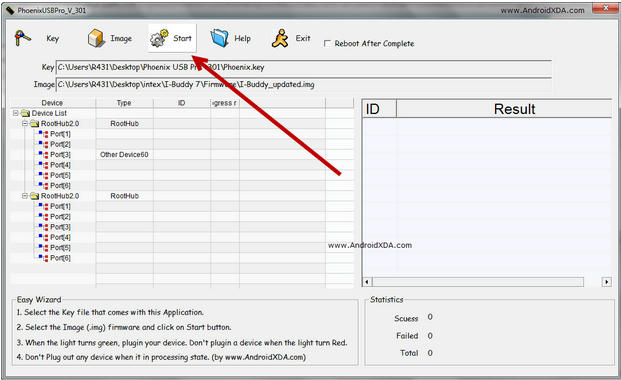Click the Scuess count value
The width and height of the screenshot is (621, 380).
430,317
